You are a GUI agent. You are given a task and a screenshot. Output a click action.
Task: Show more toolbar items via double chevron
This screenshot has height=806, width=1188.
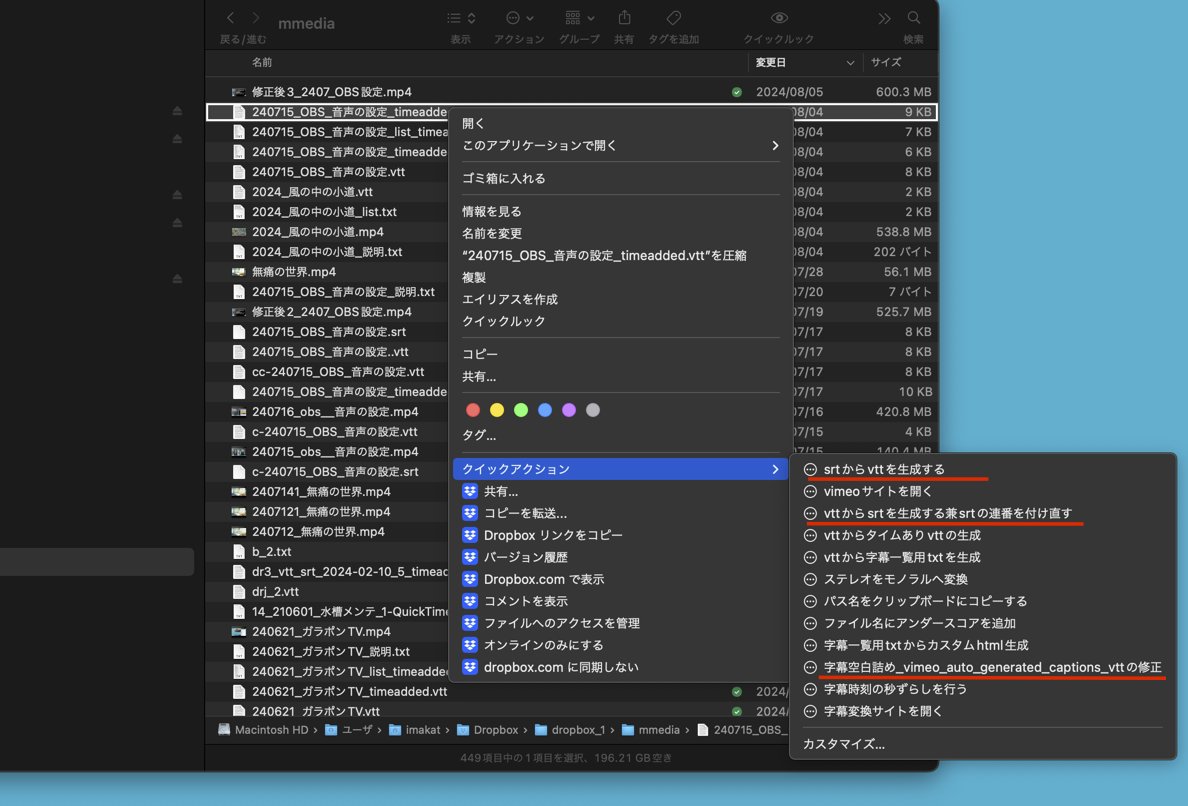(x=884, y=18)
